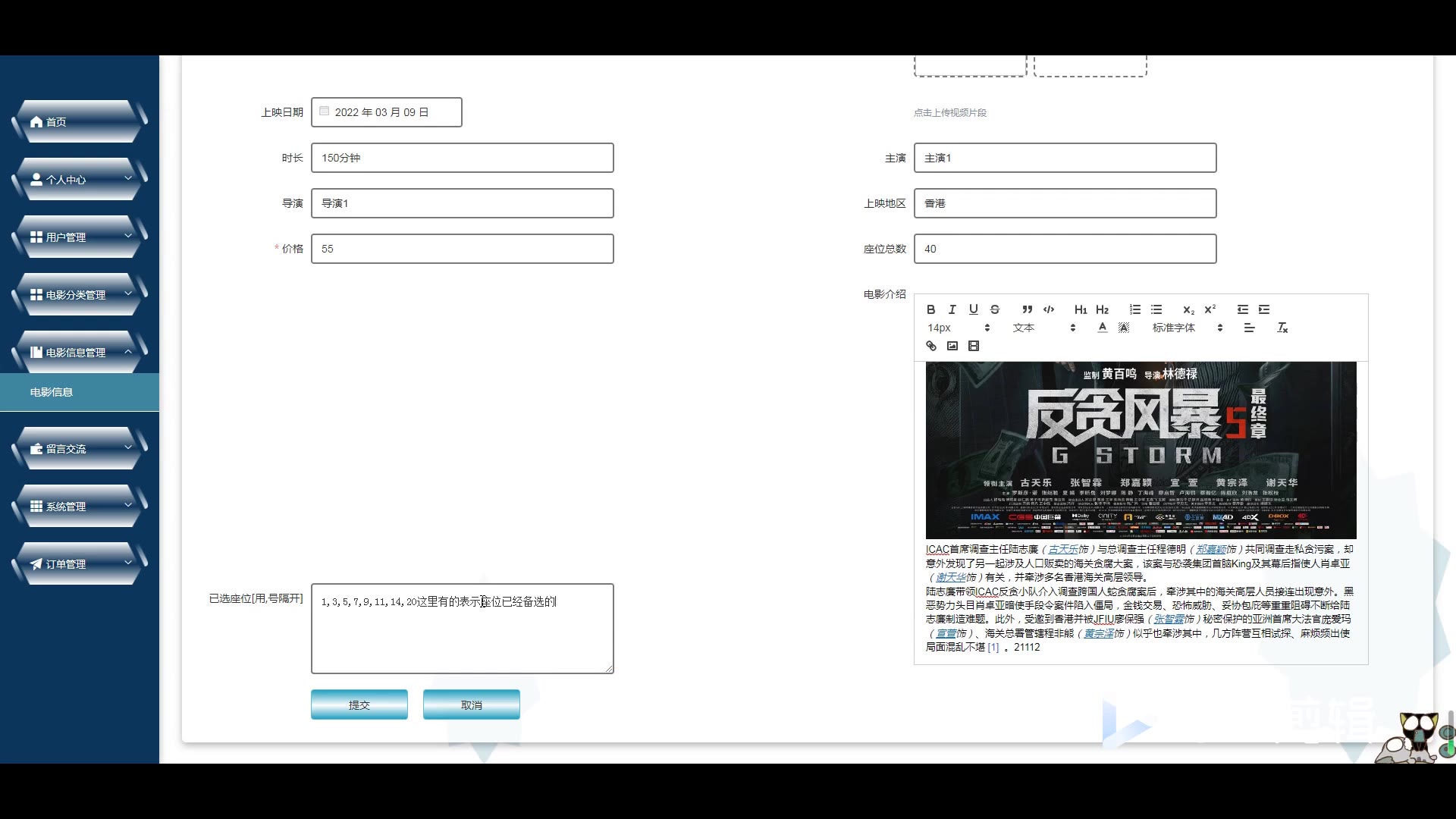This screenshot has width=1456, height=819.
Task: Open the 郑嘉颖 link in the description
Action: click(x=1211, y=549)
